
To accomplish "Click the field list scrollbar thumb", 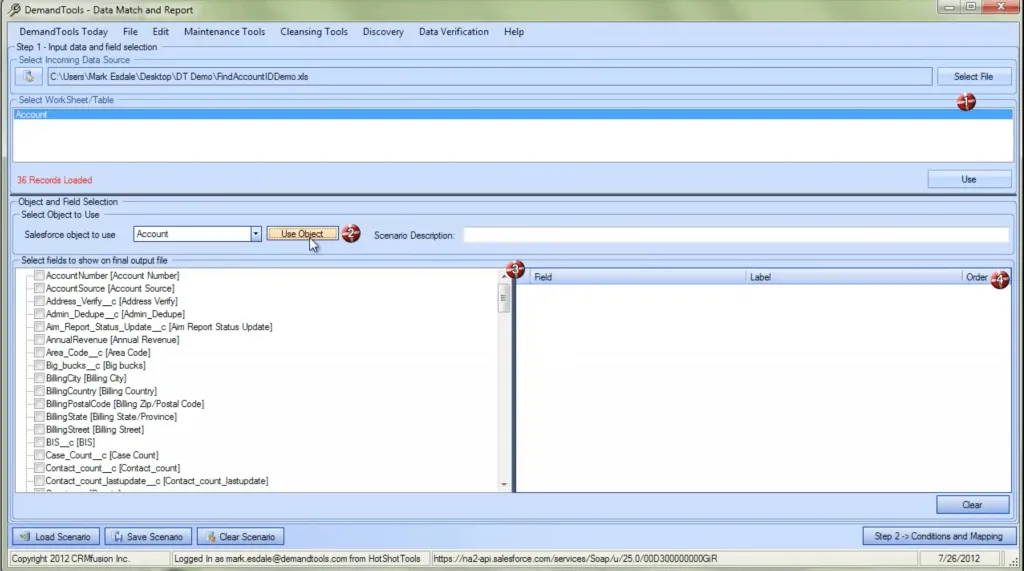I will point(504,299).
